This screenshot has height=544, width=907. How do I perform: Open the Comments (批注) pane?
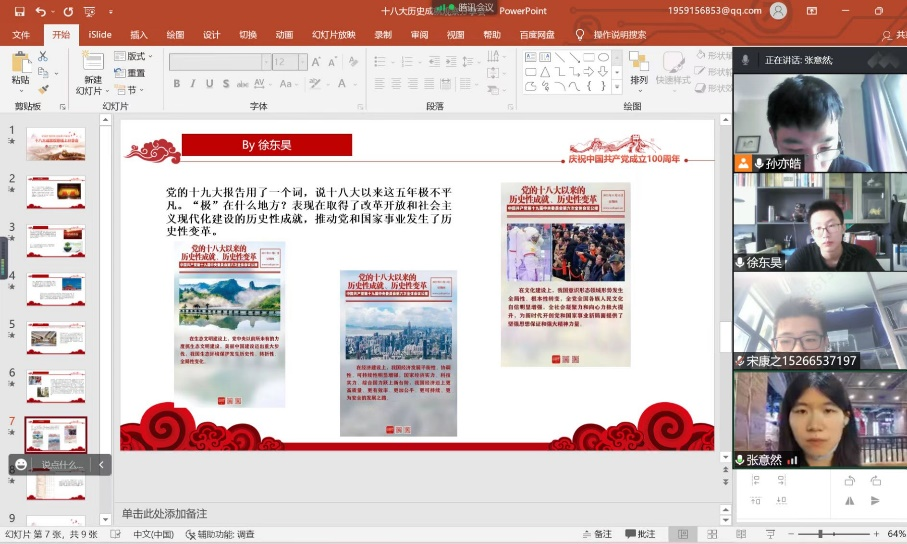point(640,534)
